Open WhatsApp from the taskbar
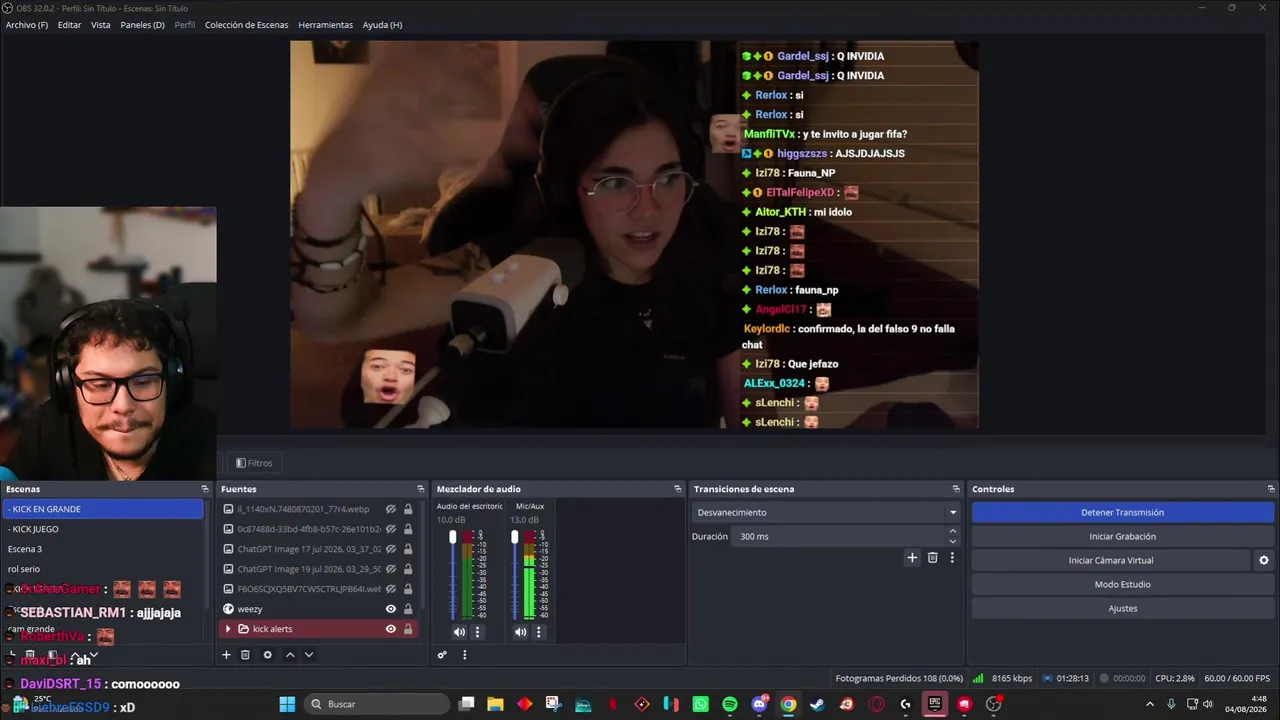 (700, 704)
